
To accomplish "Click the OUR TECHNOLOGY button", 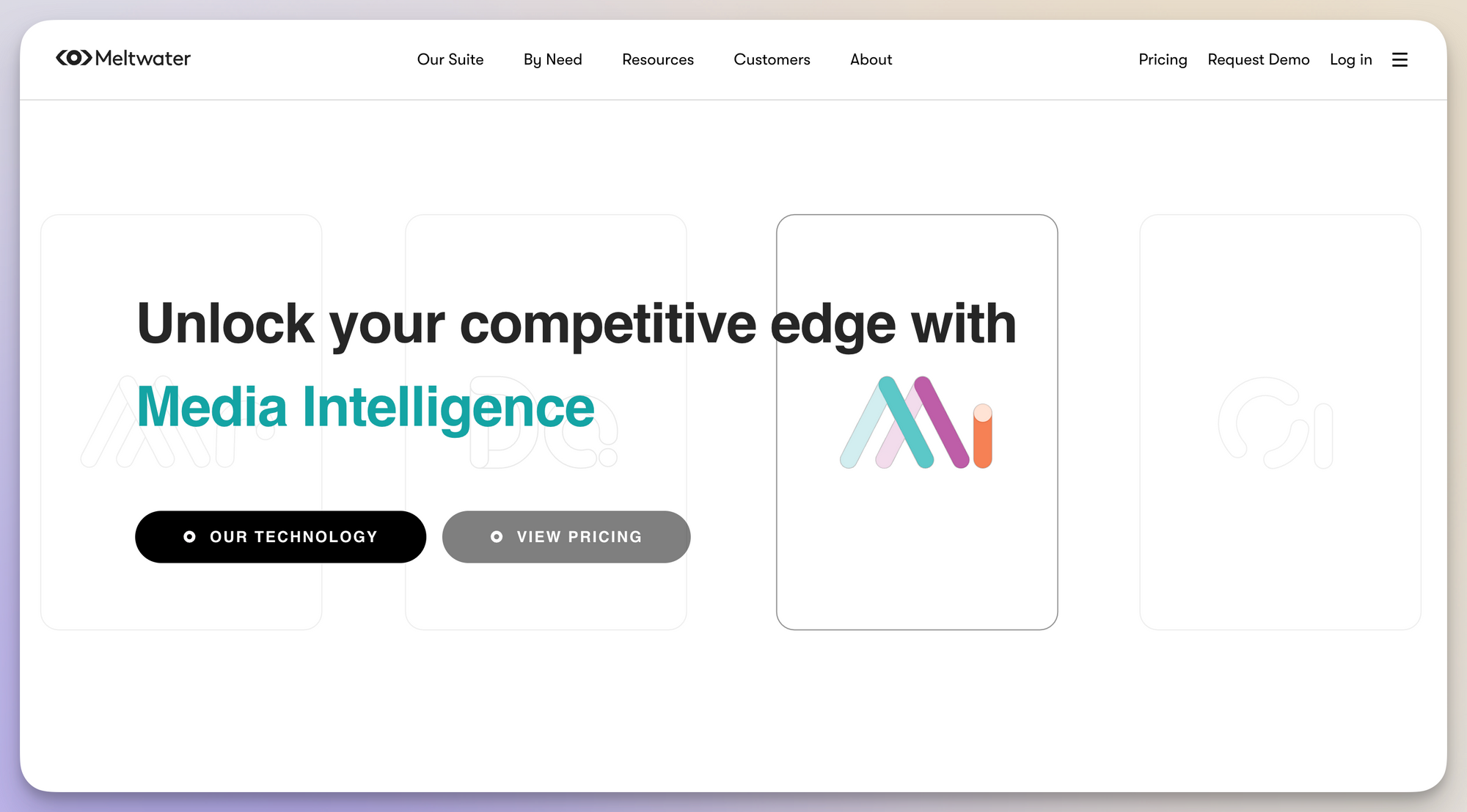I will coord(281,536).
